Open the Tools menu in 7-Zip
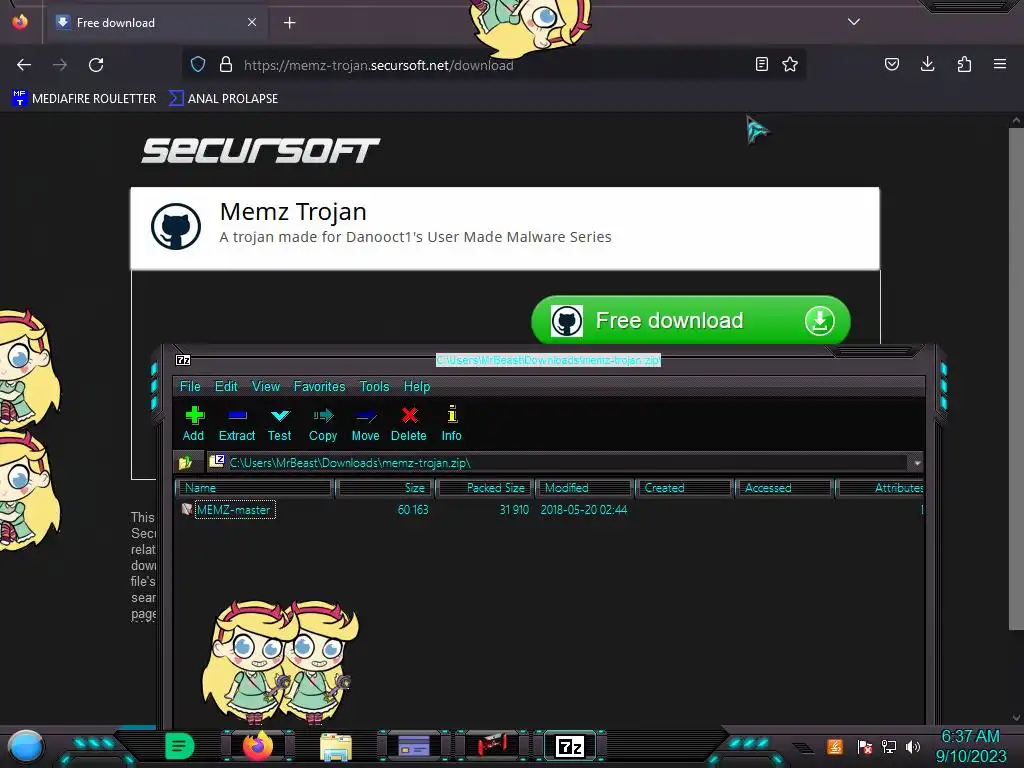The height and width of the screenshot is (768, 1024). pyautogui.click(x=374, y=387)
